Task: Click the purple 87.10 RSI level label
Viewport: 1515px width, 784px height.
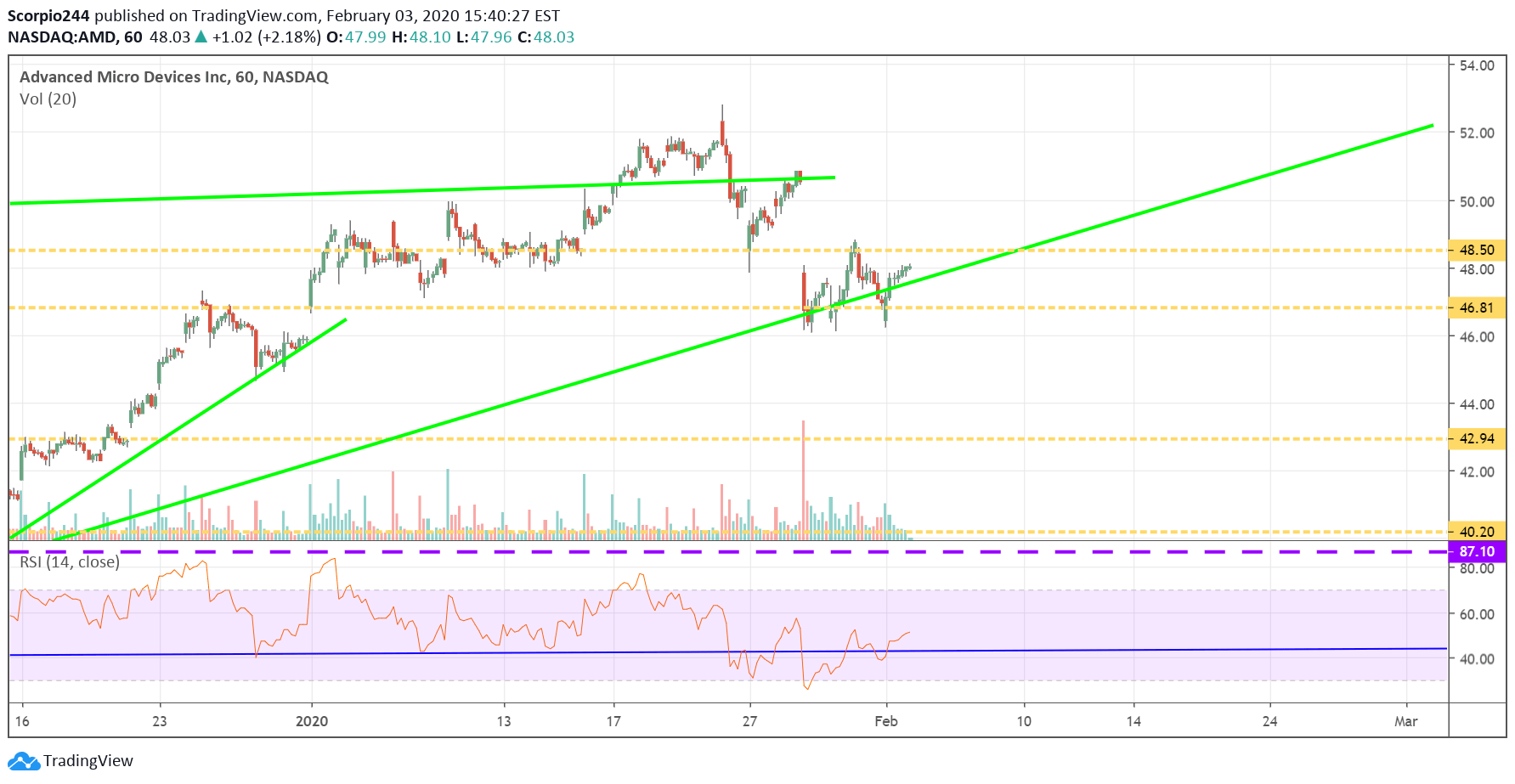Action: [1477, 551]
